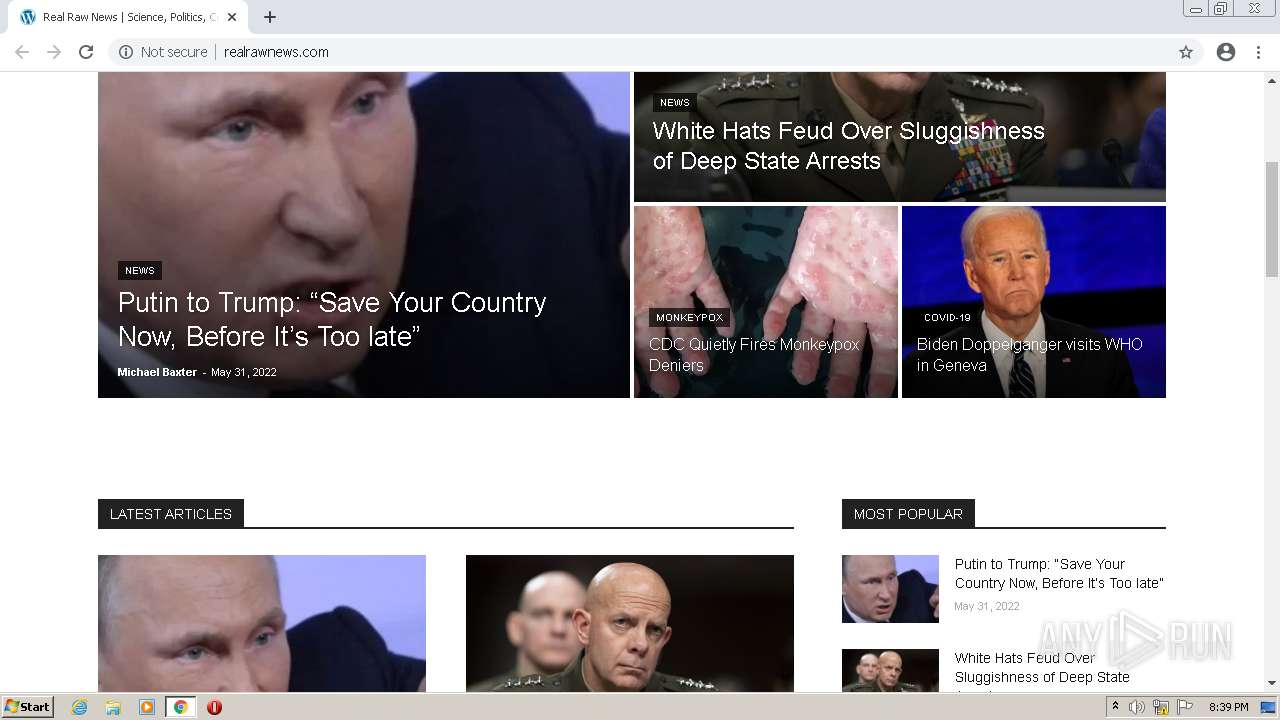Click the vertical scrollbar thumb
The height and width of the screenshot is (720, 1280).
click(1272, 218)
